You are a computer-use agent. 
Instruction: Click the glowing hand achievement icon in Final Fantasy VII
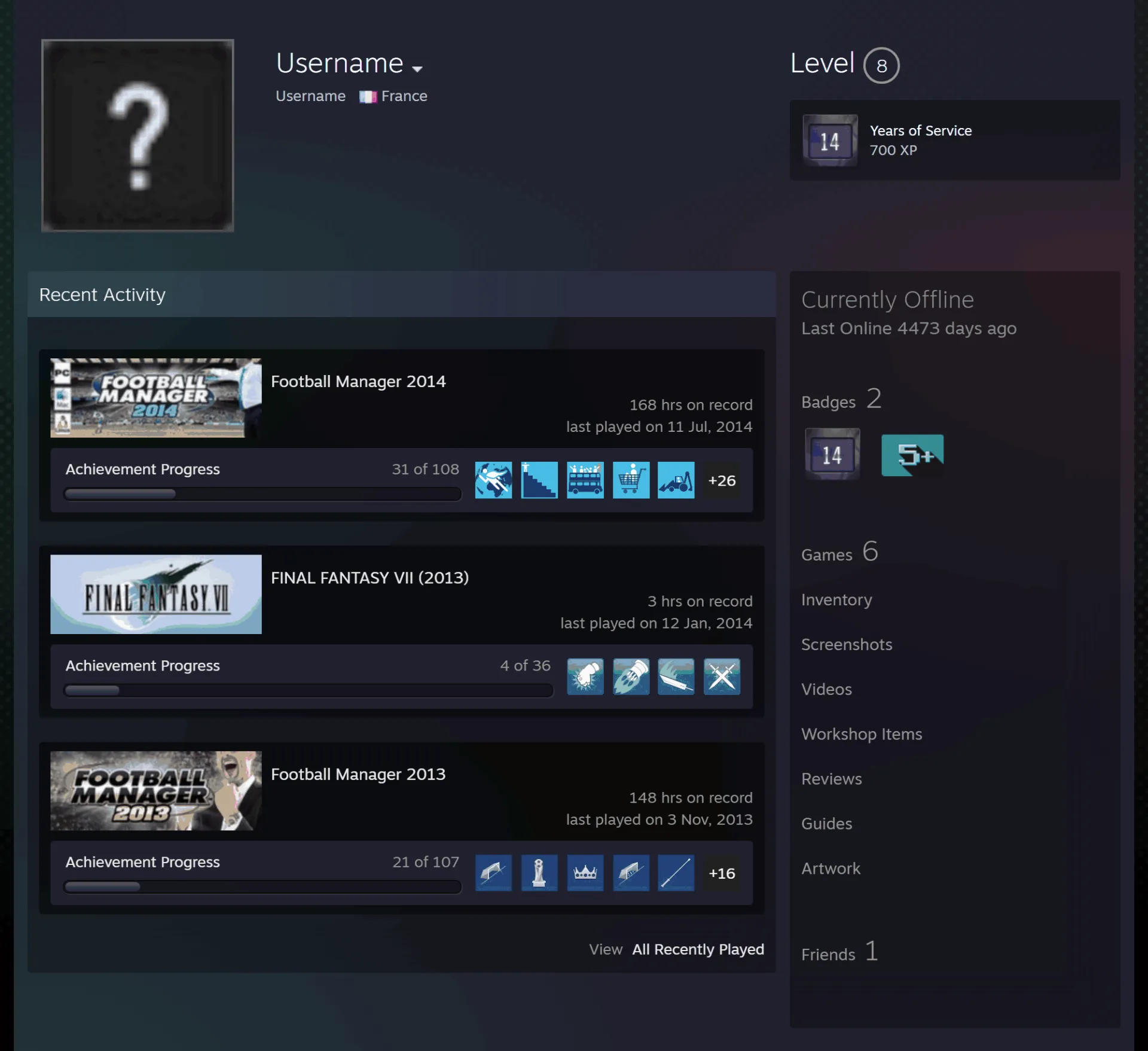(631, 676)
